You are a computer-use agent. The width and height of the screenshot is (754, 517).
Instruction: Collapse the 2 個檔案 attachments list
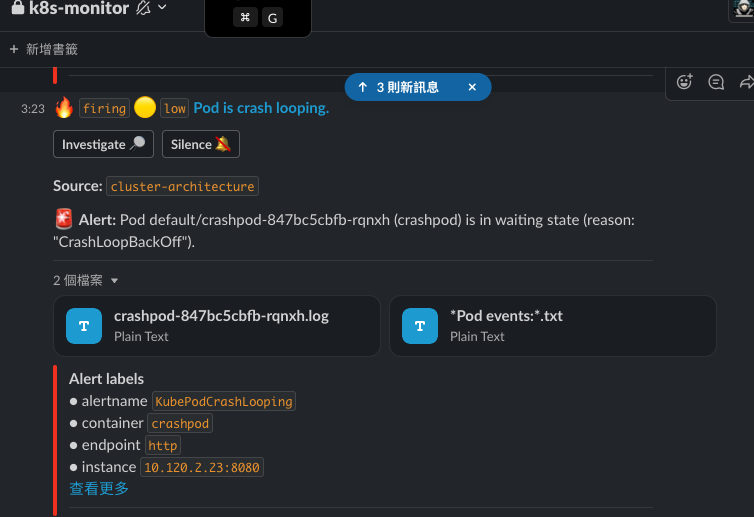click(114, 281)
